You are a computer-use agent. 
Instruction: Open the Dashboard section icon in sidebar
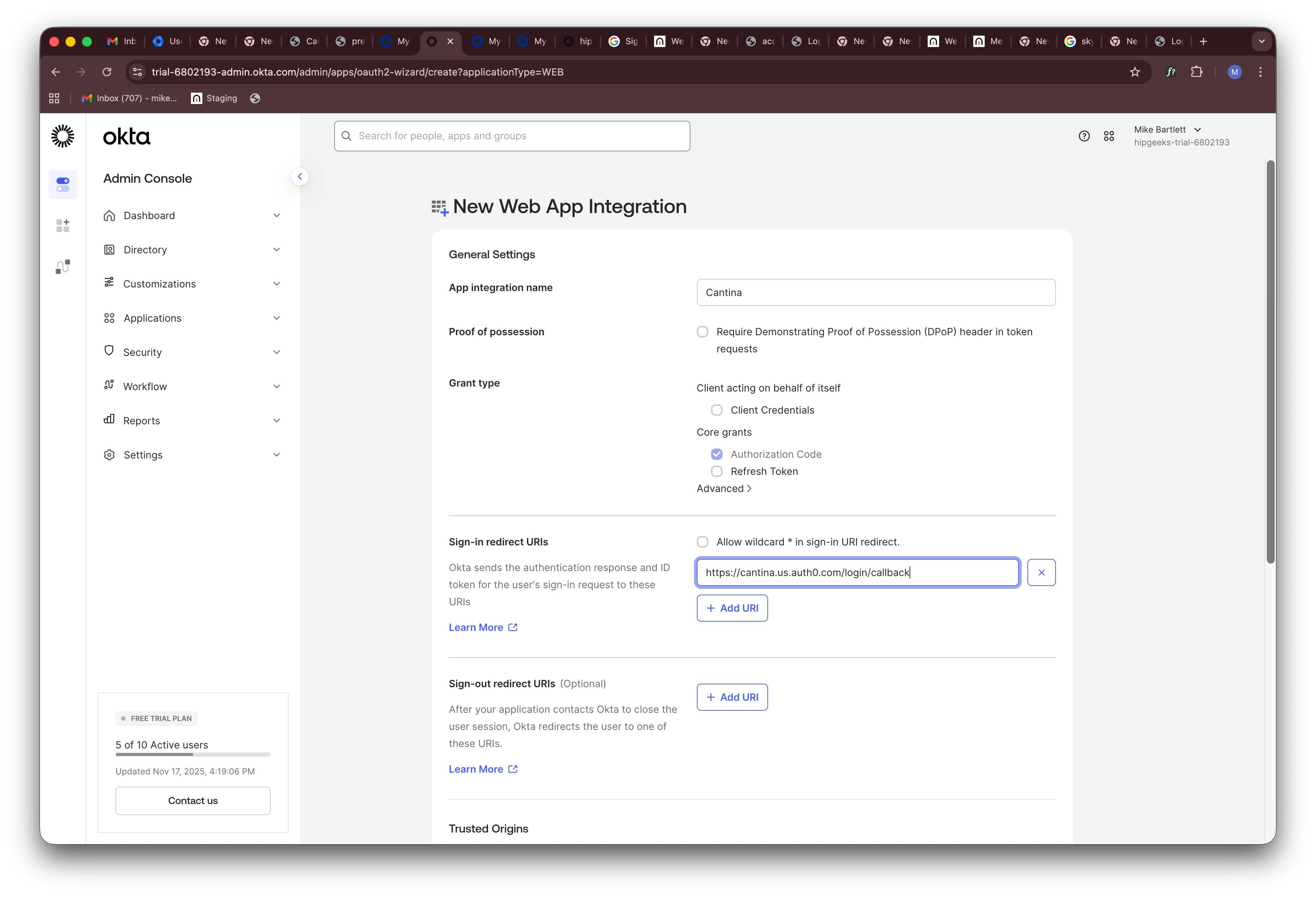109,215
